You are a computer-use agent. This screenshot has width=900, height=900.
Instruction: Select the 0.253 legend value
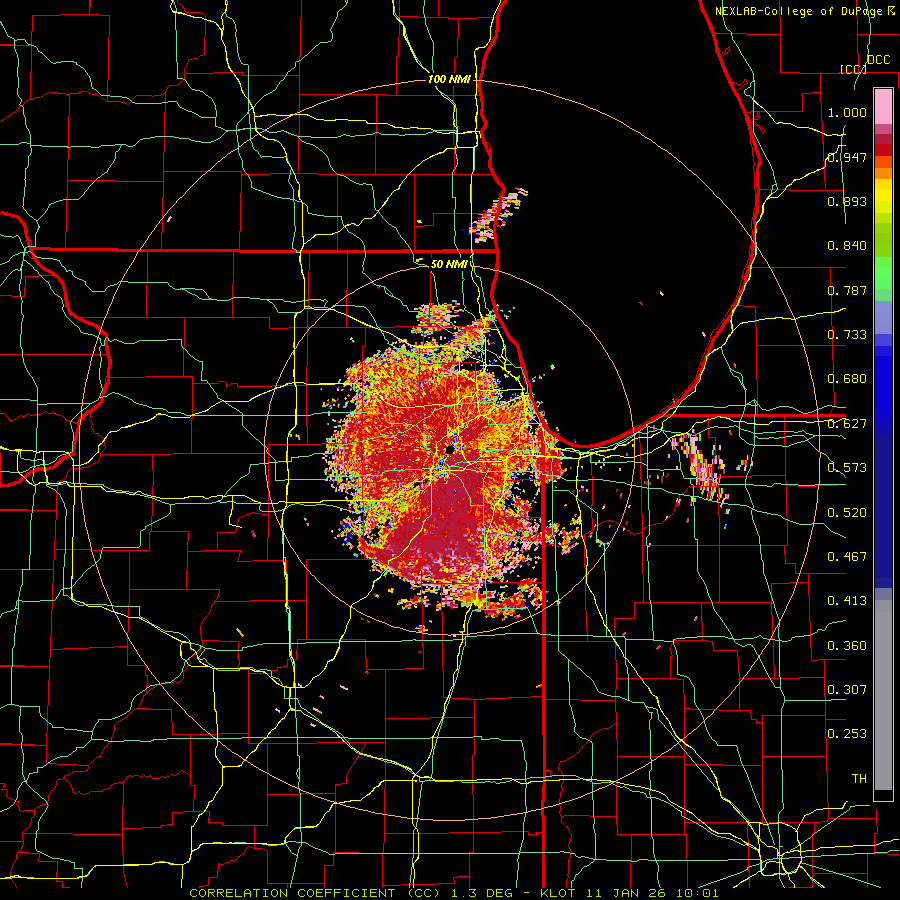pyautogui.click(x=847, y=734)
